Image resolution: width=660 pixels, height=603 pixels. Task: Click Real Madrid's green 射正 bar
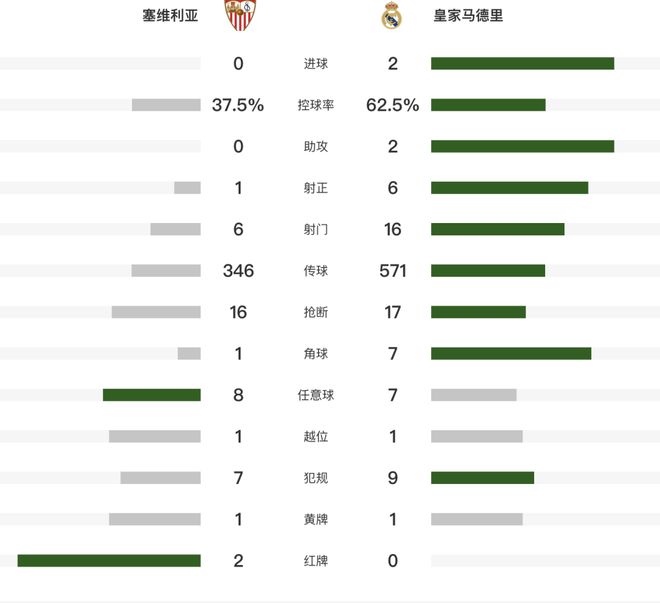tap(509, 188)
